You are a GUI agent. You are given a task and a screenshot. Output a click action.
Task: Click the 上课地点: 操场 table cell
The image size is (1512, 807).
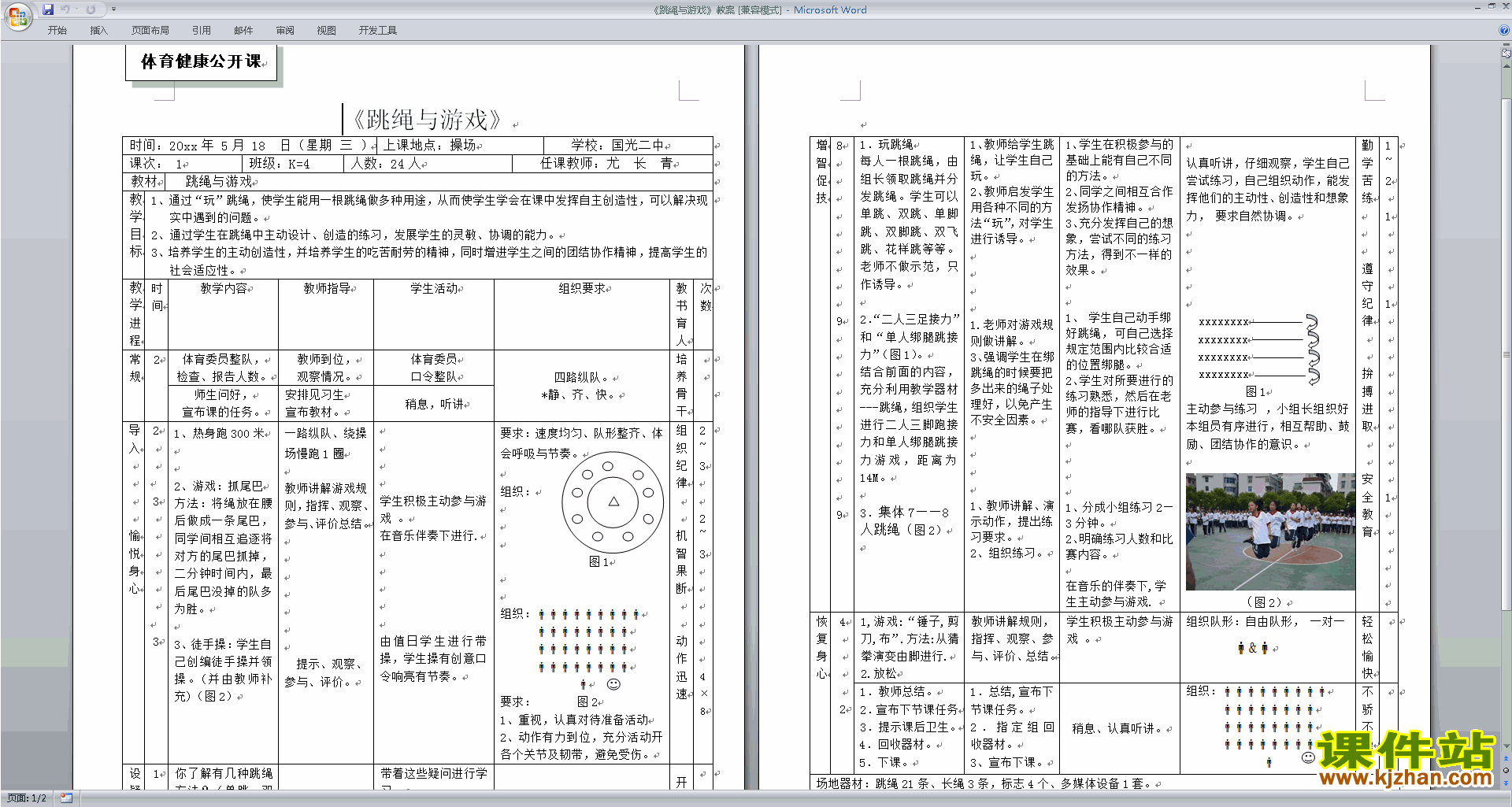[460, 146]
